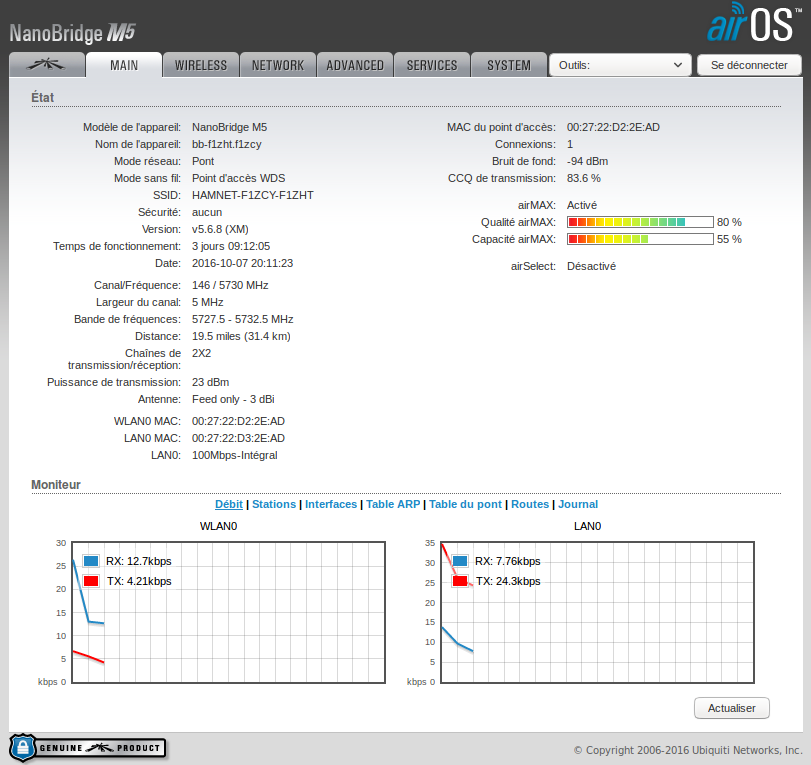Click the Genuine Product shield badge
811x765 pixels.
click(x=87, y=748)
